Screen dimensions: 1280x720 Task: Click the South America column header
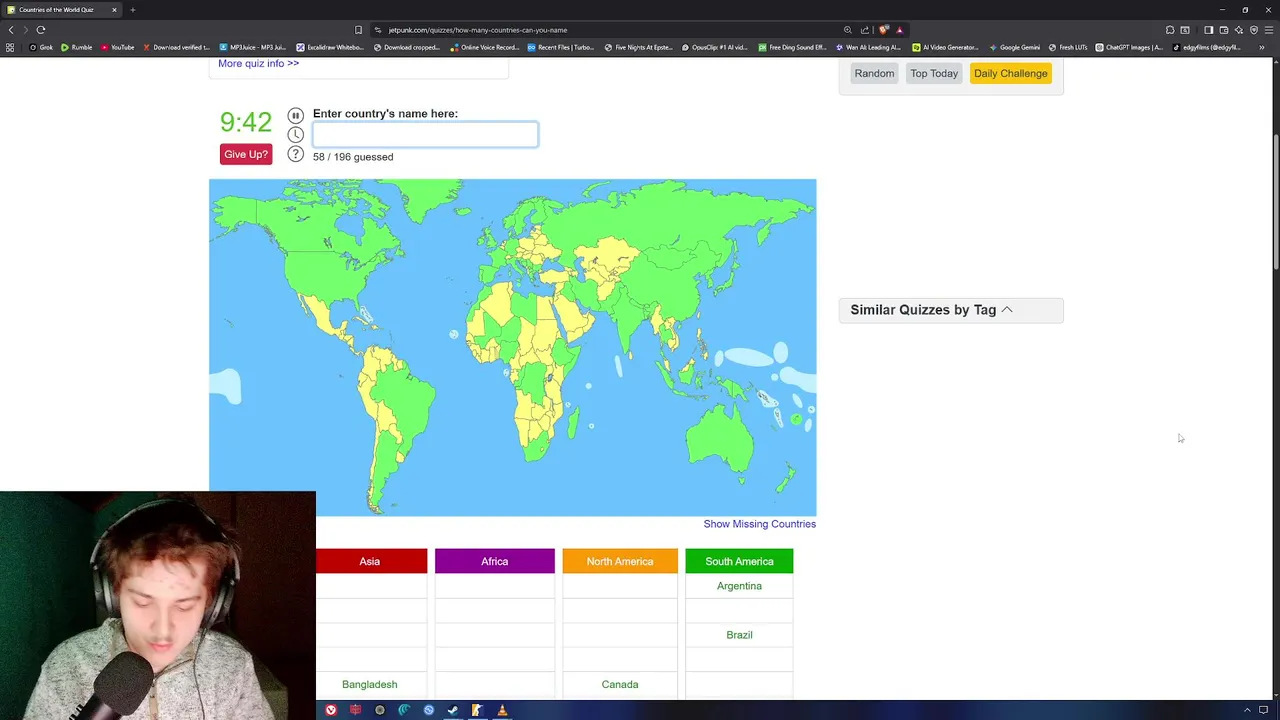point(739,561)
